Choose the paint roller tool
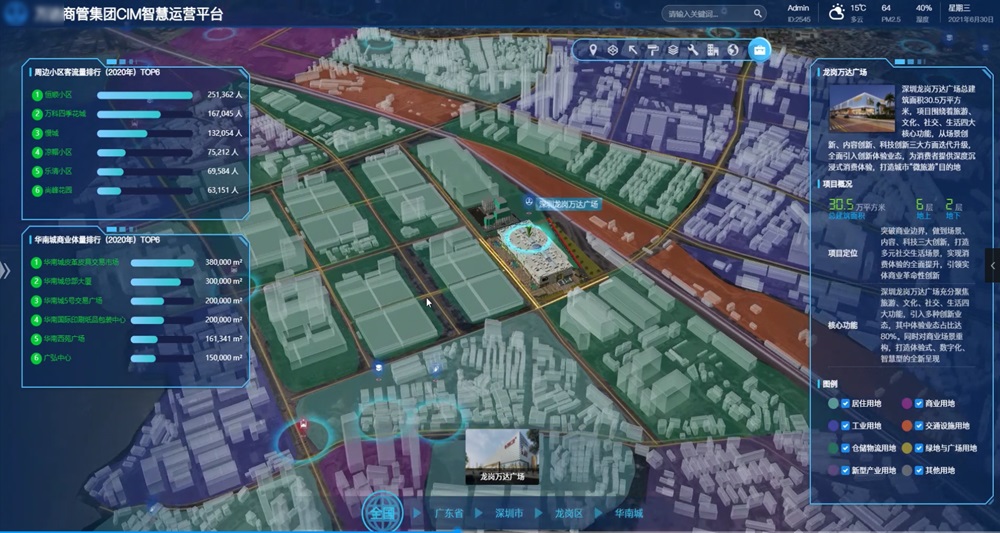This screenshot has height=533, width=1000. (653, 50)
